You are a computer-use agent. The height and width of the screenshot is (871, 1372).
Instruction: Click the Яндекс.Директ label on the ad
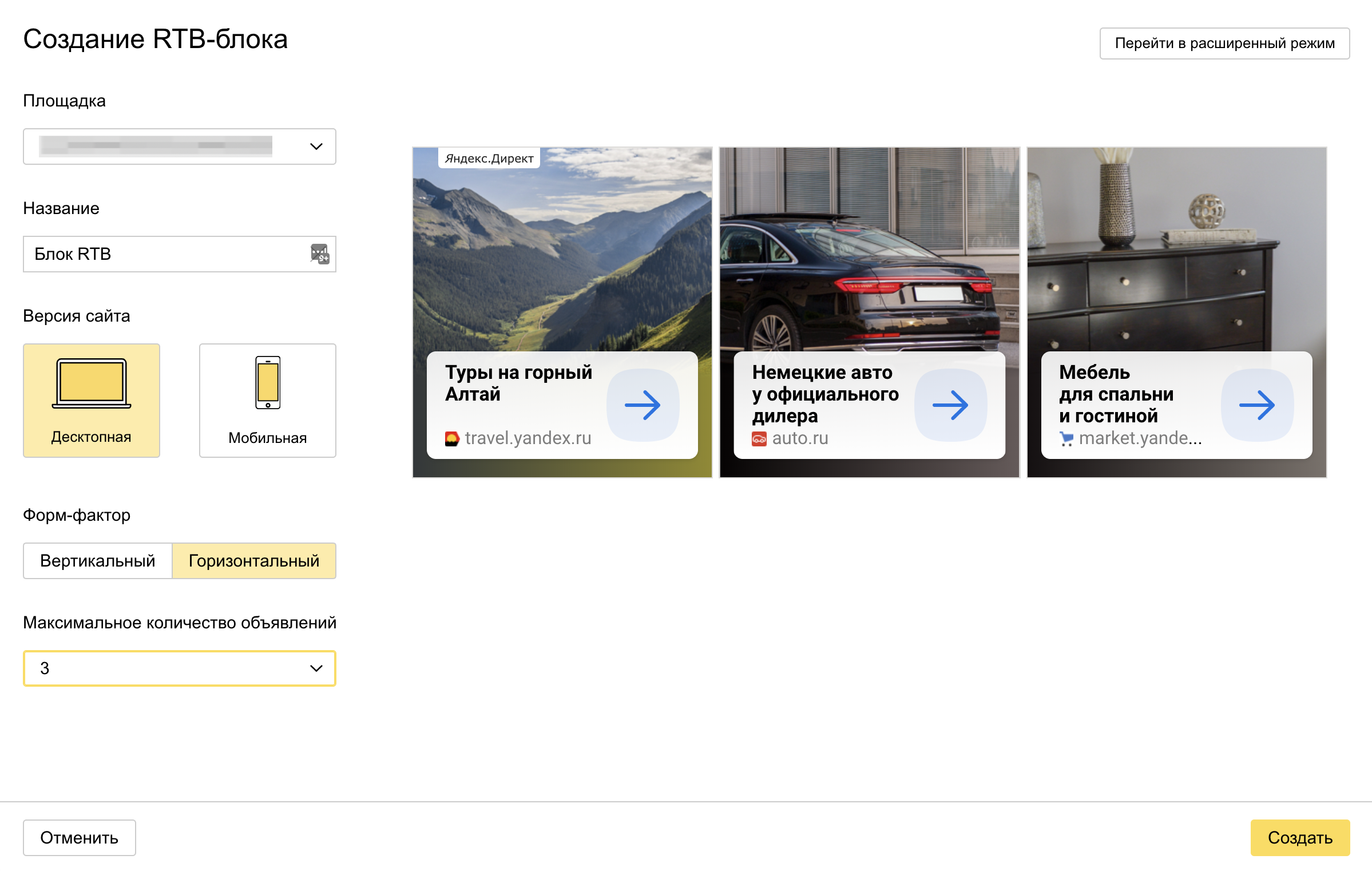tap(489, 159)
